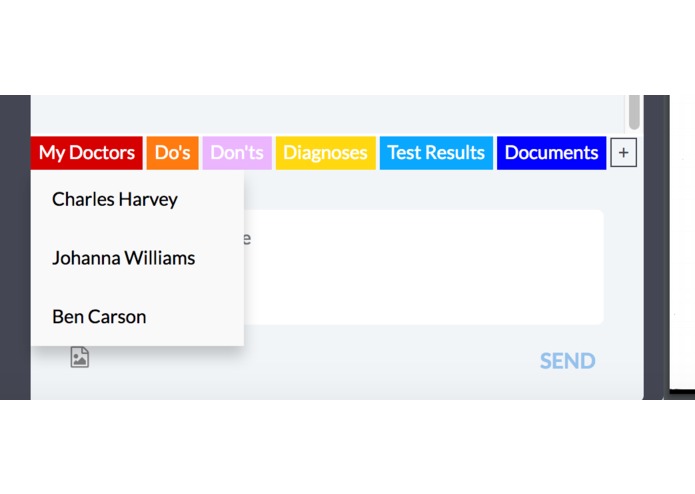Click the SEND button
This screenshot has width=695, height=494.
coord(568,361)
